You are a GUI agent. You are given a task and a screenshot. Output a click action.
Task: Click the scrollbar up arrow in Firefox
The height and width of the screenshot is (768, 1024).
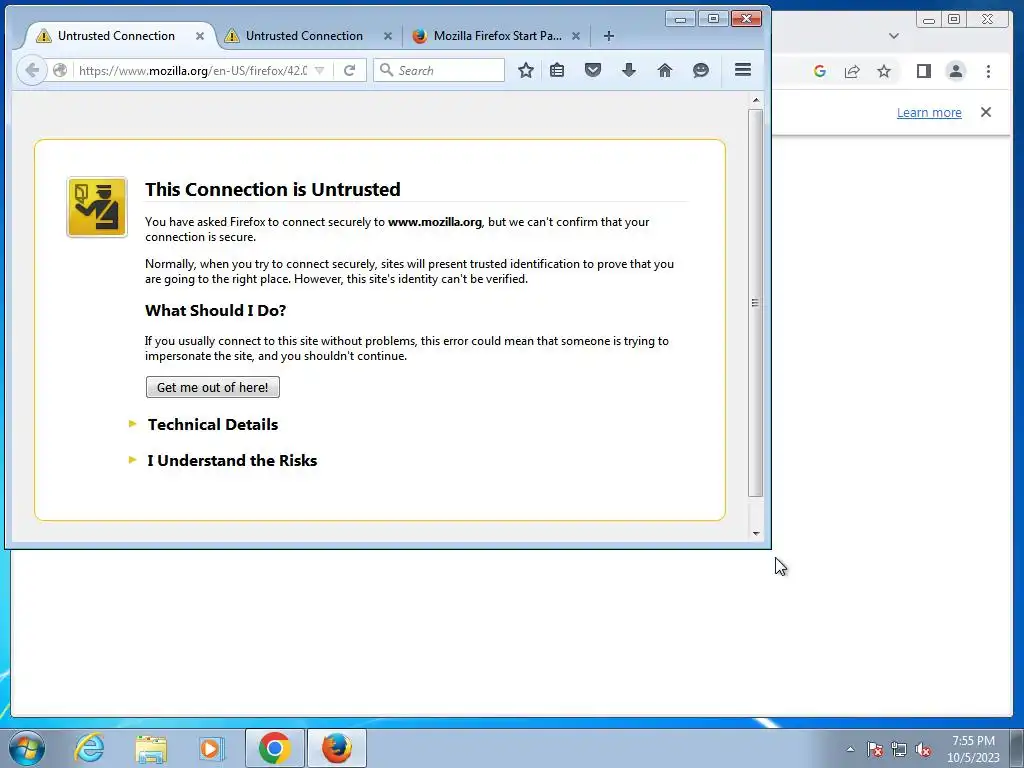coord(756,101)
